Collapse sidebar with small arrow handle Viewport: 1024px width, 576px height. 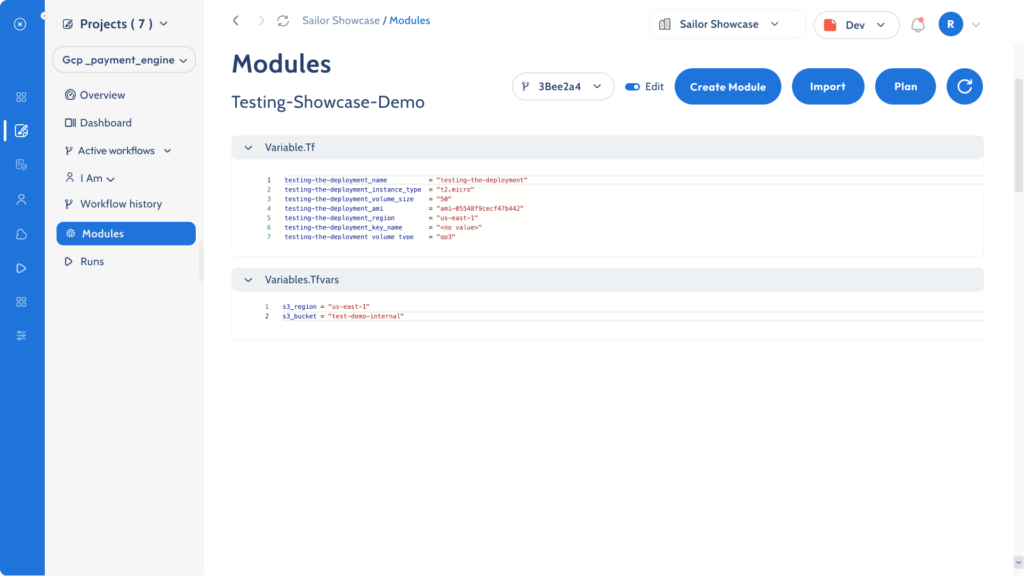coord(44,16)
